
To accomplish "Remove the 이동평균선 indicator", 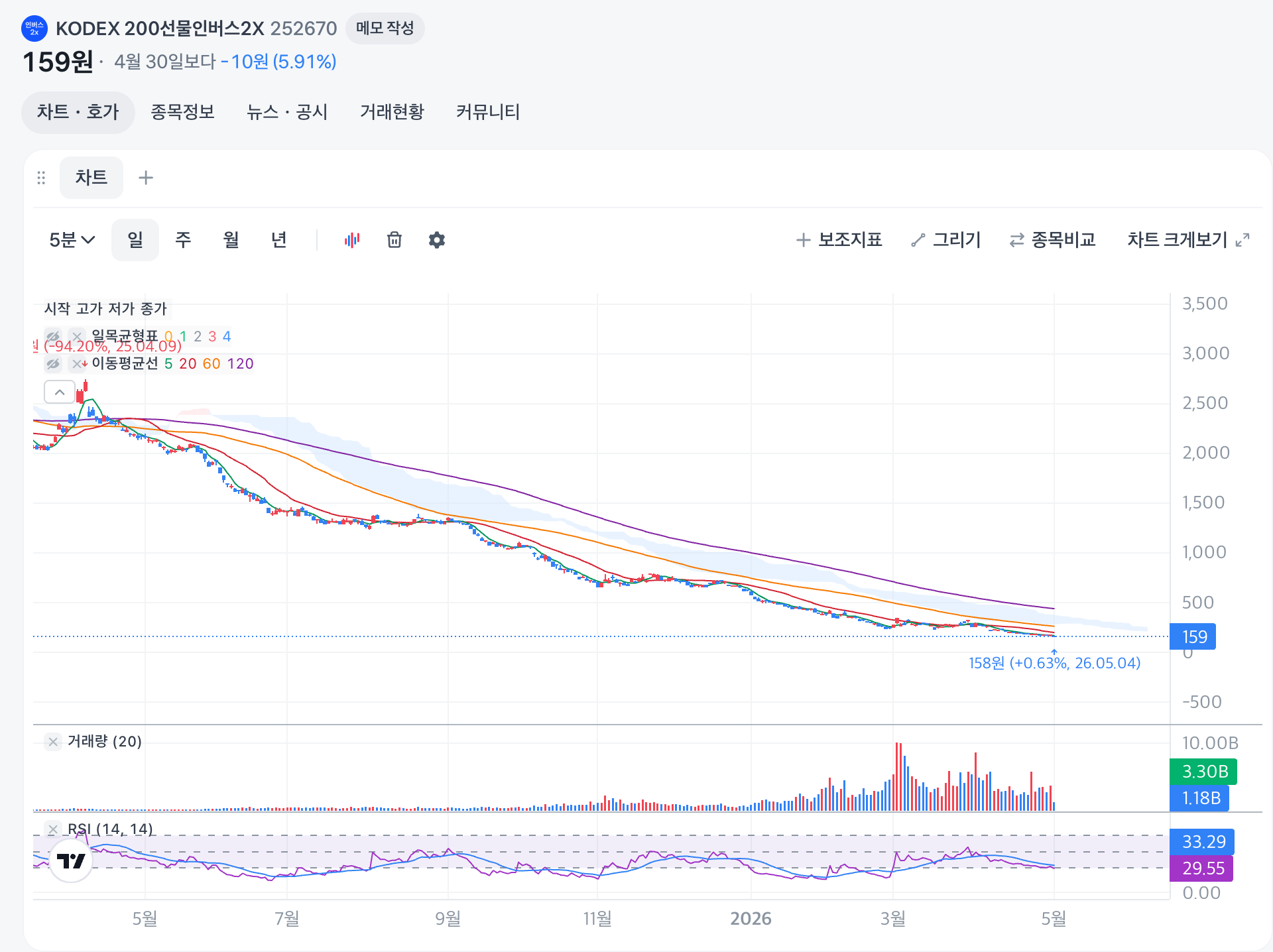I will click(x=77, y=363).
